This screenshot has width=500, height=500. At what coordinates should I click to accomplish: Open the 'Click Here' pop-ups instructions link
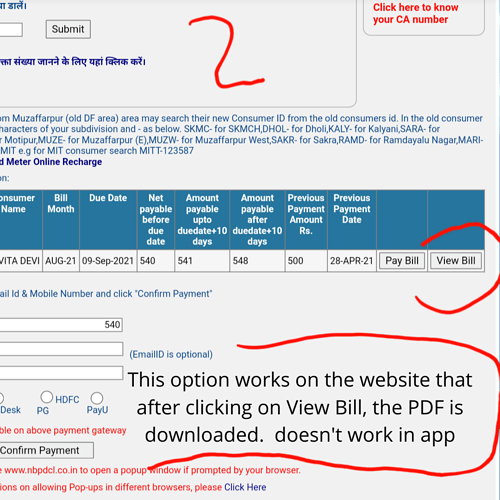coord(245,487)
